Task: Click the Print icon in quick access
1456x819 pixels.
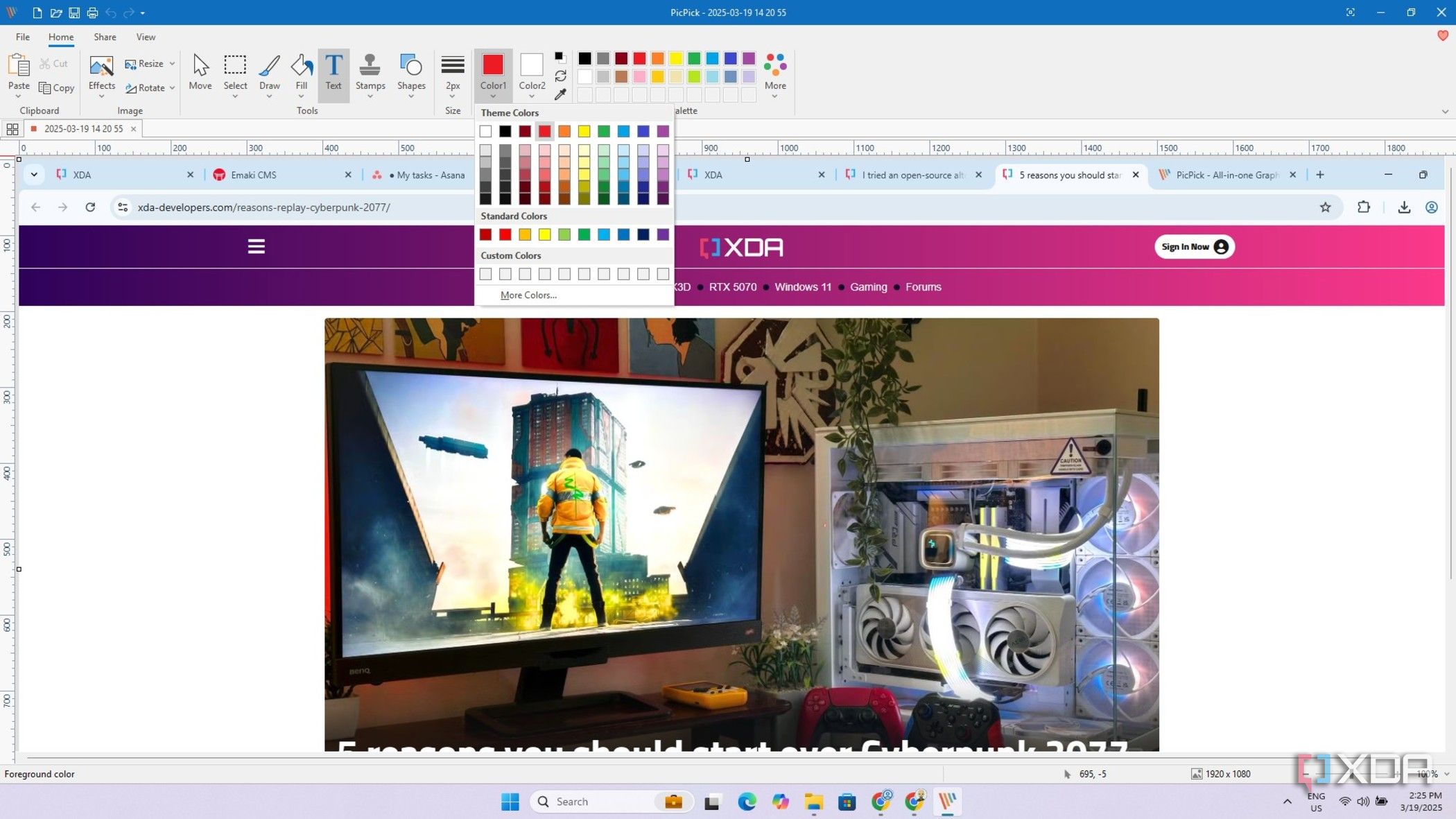Action: 92,12
